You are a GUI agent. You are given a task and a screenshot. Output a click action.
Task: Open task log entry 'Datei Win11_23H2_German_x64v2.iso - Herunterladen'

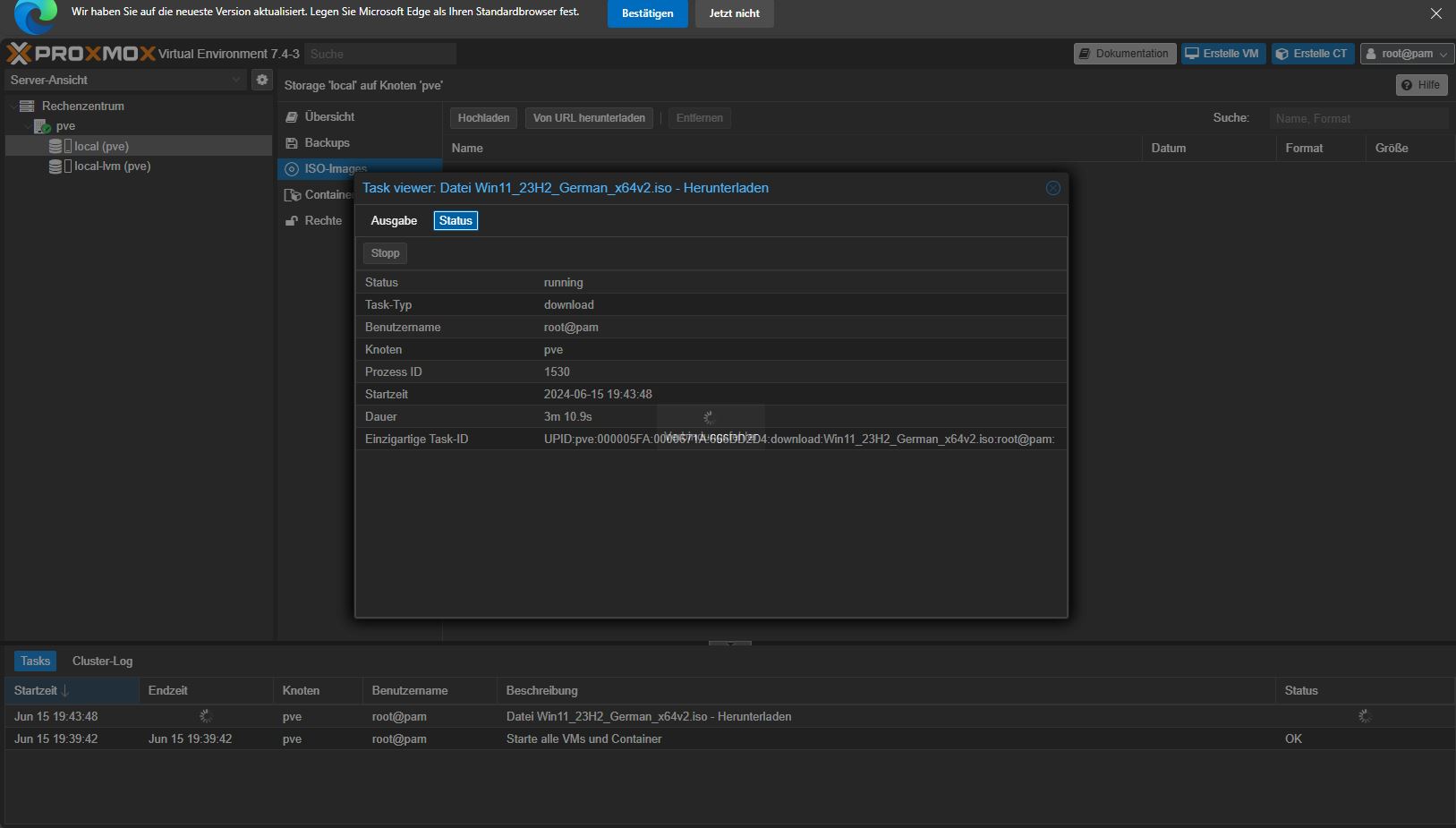[x=649, y=717]
